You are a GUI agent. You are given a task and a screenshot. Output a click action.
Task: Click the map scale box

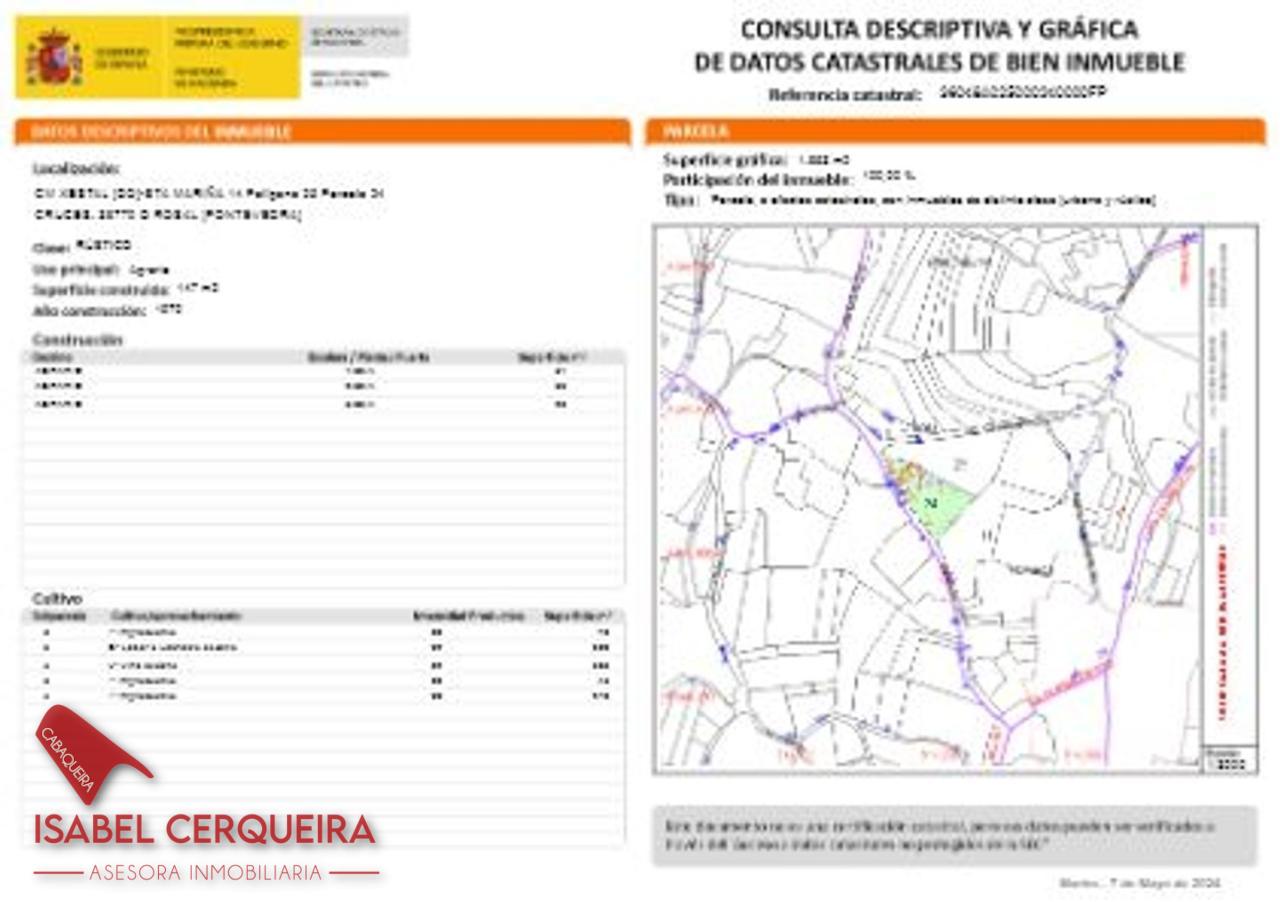1229,759
